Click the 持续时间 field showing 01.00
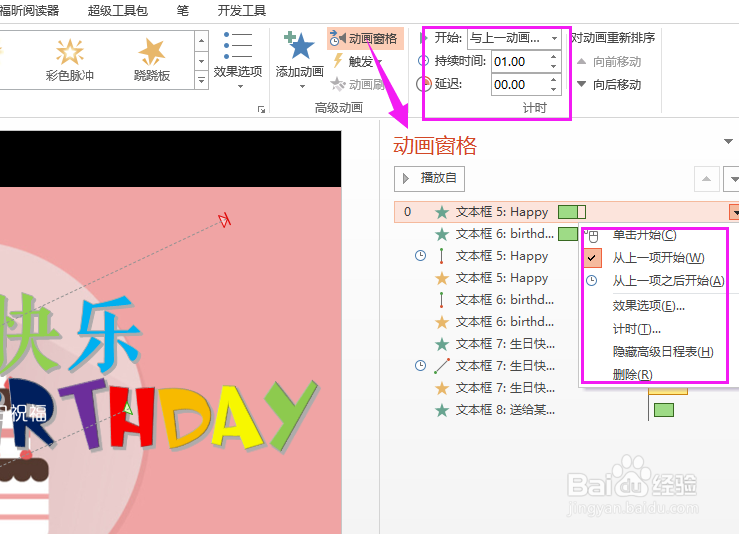The image size is (739, 534). click(x=519, y=62)
